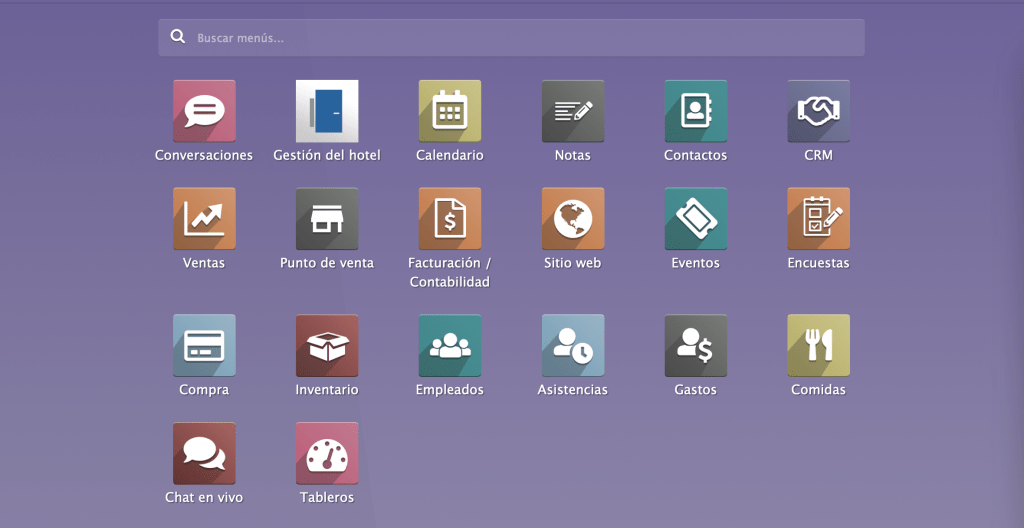
Task: Open the Eventos ticket icon
Action: coord(696,219)
